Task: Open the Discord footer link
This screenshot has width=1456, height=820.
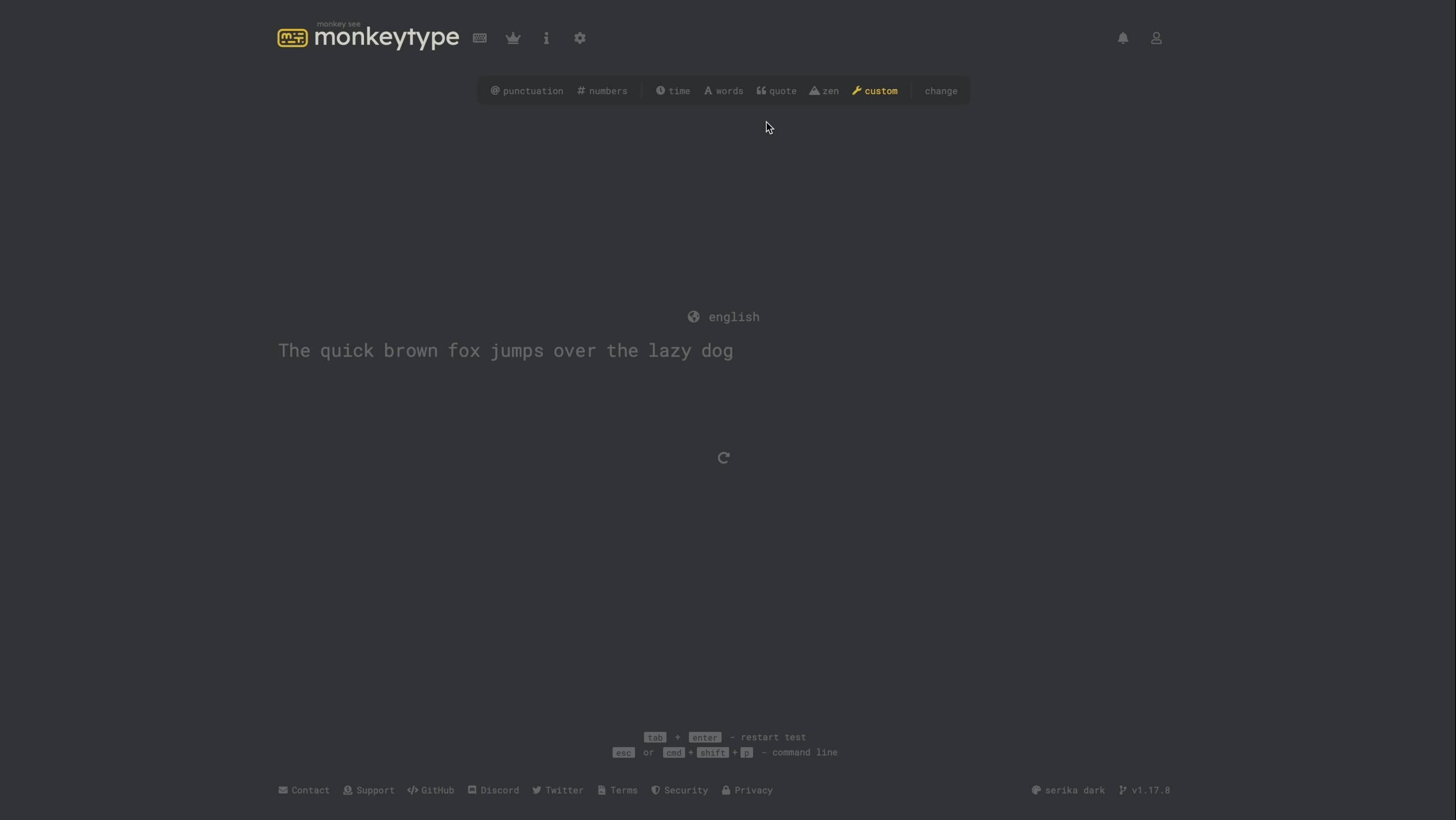Action: pos(493,790)
